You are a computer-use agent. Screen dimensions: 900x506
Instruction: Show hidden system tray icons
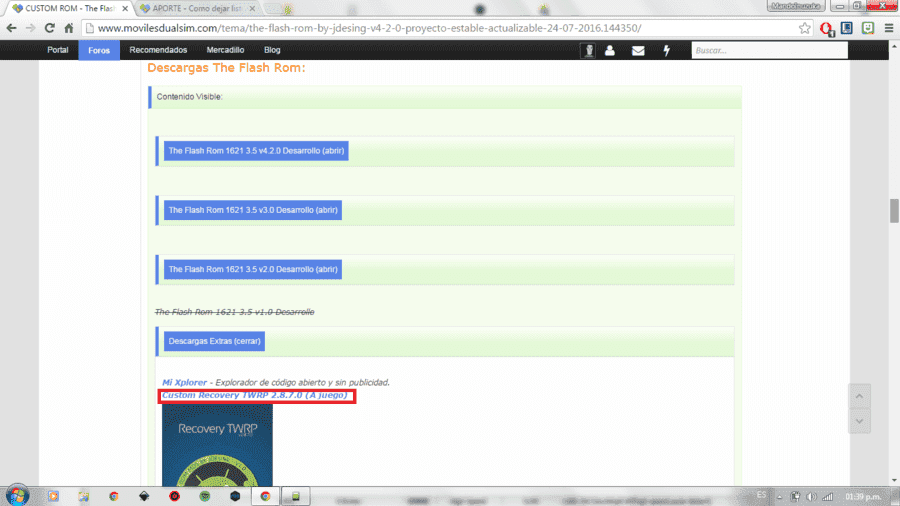coord(779,497)
